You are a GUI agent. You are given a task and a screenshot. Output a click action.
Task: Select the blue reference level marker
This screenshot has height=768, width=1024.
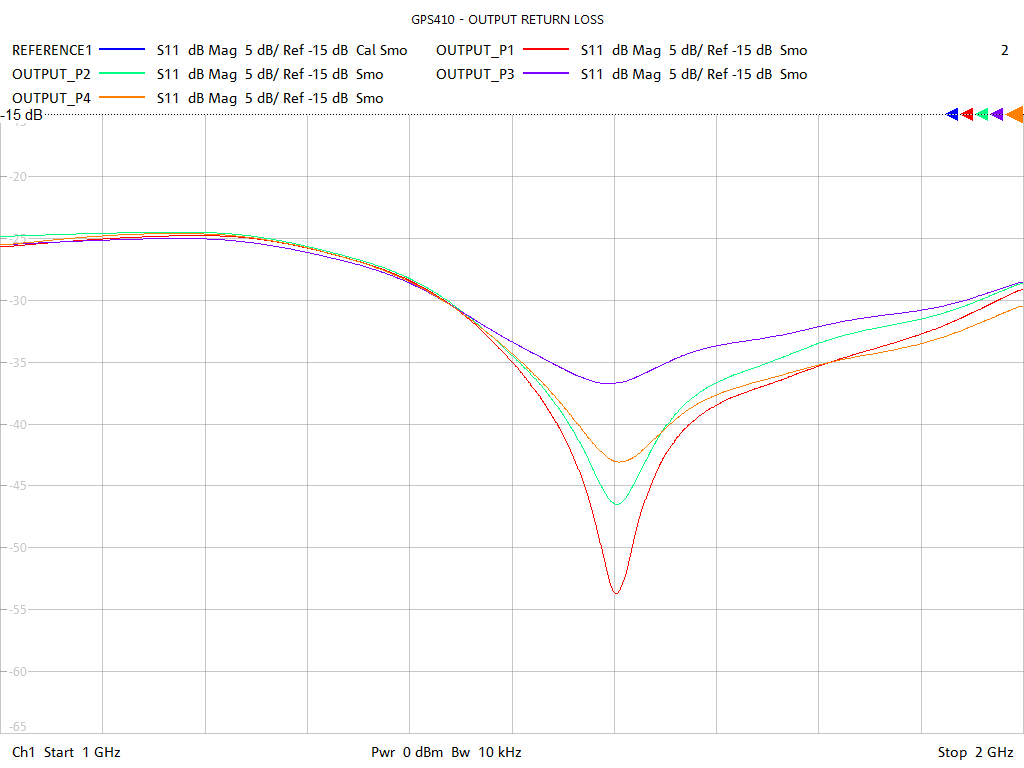tap(952, 115)
